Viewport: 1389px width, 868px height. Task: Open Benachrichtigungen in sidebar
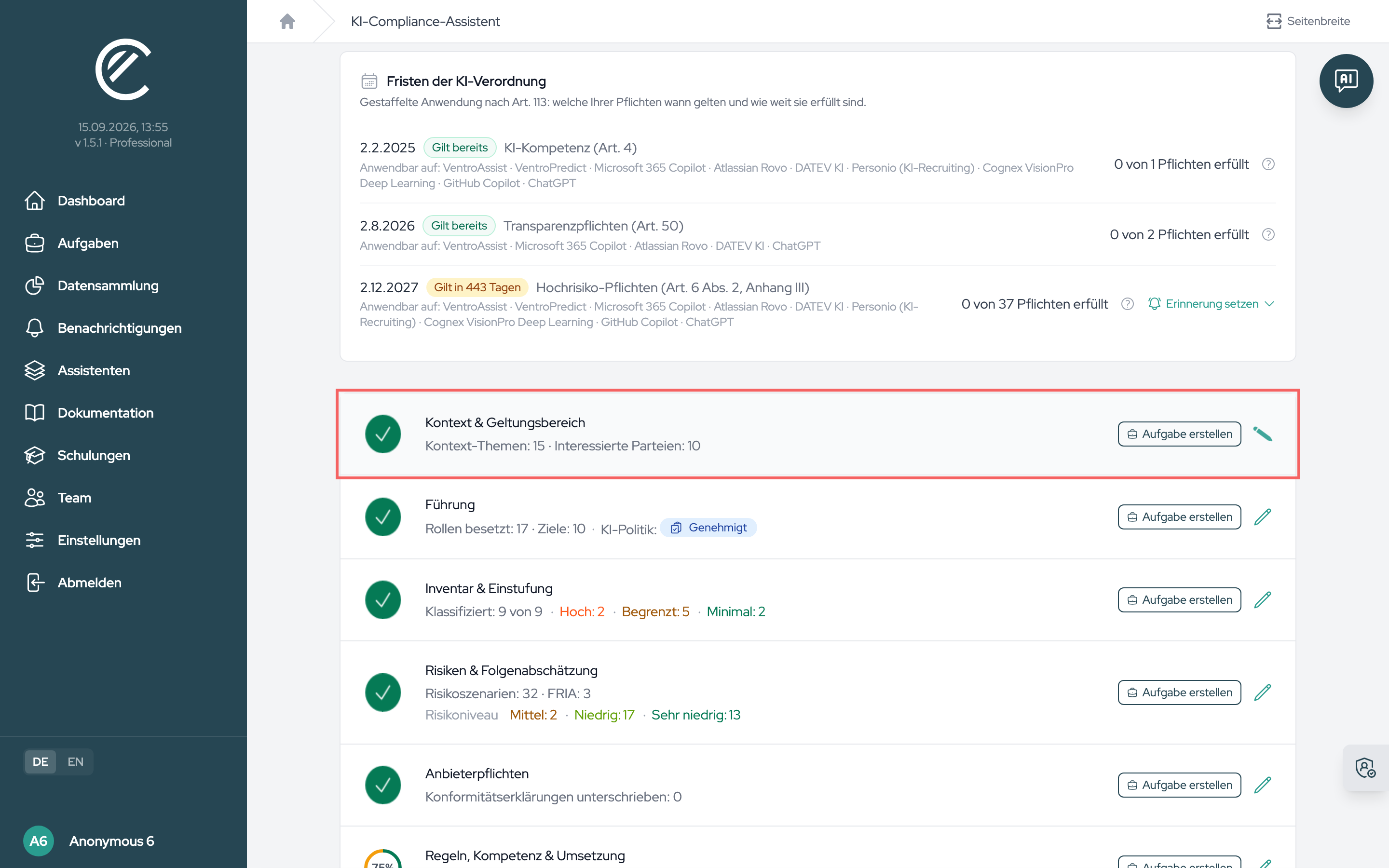pos(103,328)
